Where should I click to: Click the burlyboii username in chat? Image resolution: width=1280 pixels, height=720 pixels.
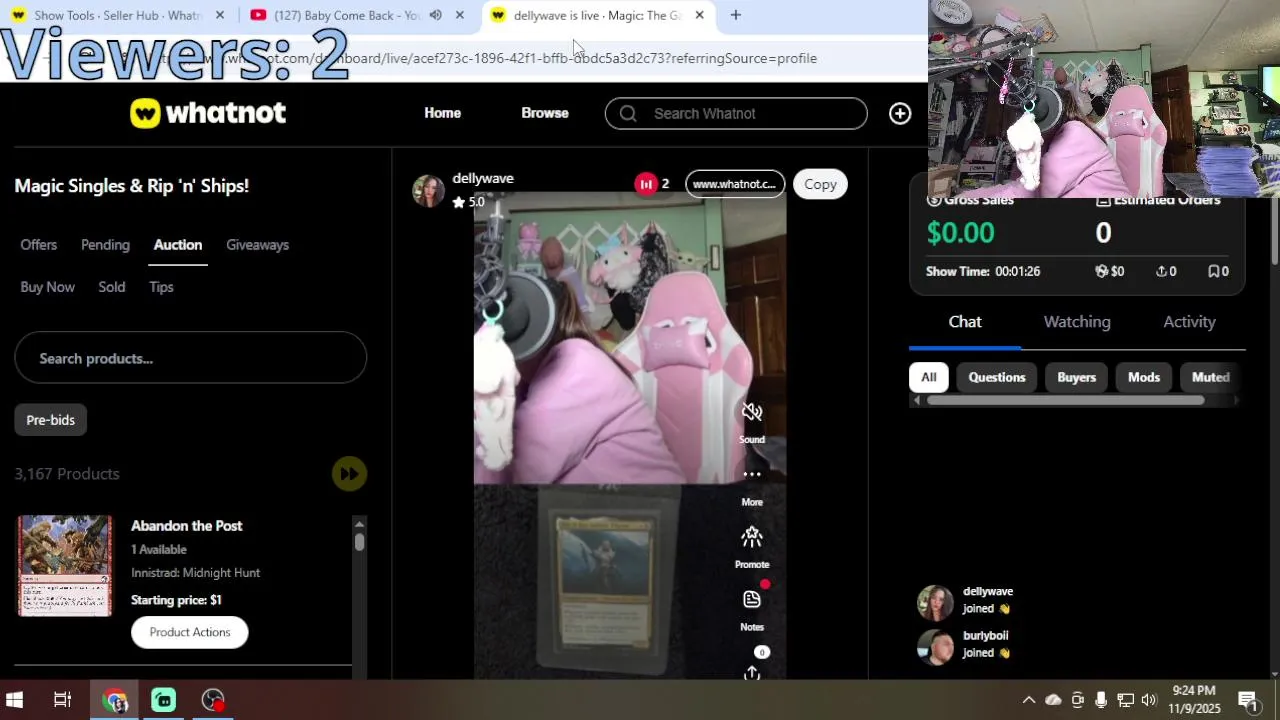point(985,636)
